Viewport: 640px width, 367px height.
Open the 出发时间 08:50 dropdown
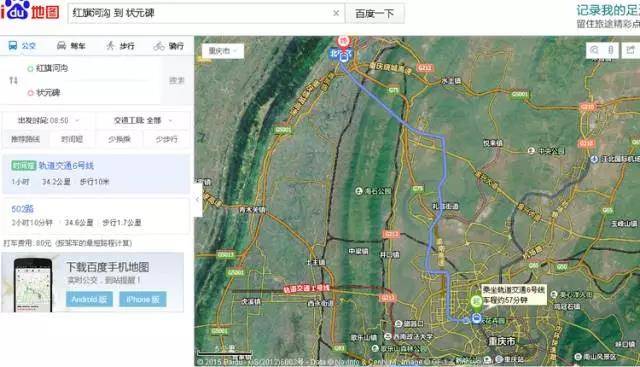click(x=48, y=120)
